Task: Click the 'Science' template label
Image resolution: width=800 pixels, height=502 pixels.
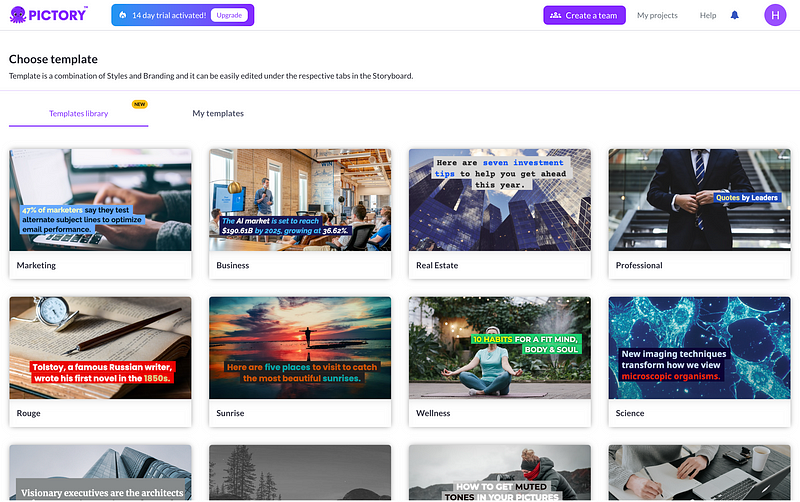Action: [630, 413]
